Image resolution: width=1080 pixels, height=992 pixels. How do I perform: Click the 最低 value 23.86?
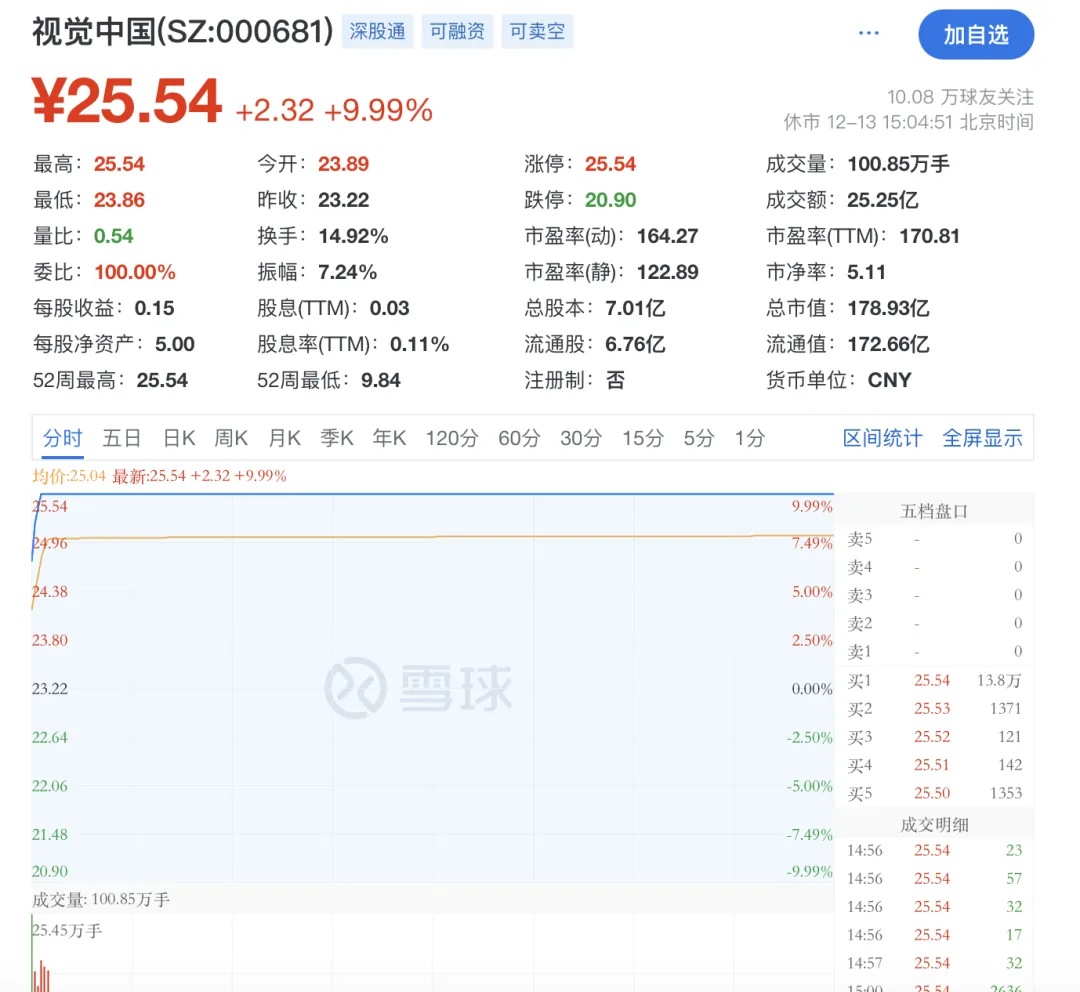click(x=119, y=200)
